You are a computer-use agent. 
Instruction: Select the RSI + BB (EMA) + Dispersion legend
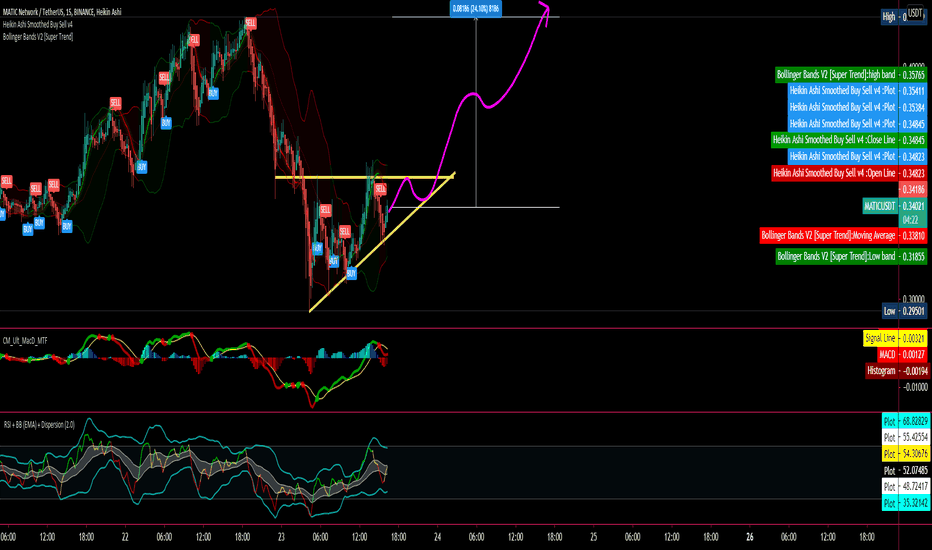(x=39, y=425)
